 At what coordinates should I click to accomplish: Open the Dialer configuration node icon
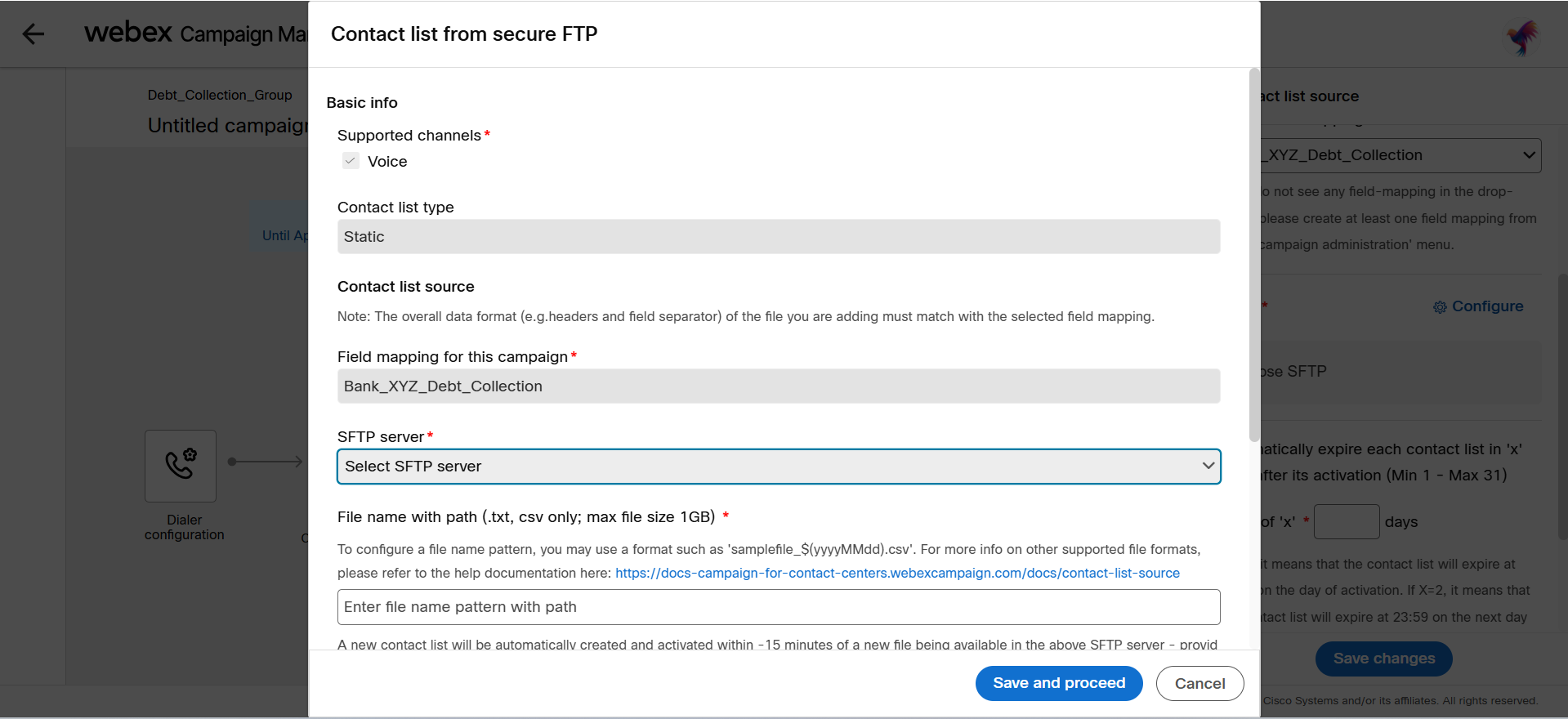click(x=181, y=465)
